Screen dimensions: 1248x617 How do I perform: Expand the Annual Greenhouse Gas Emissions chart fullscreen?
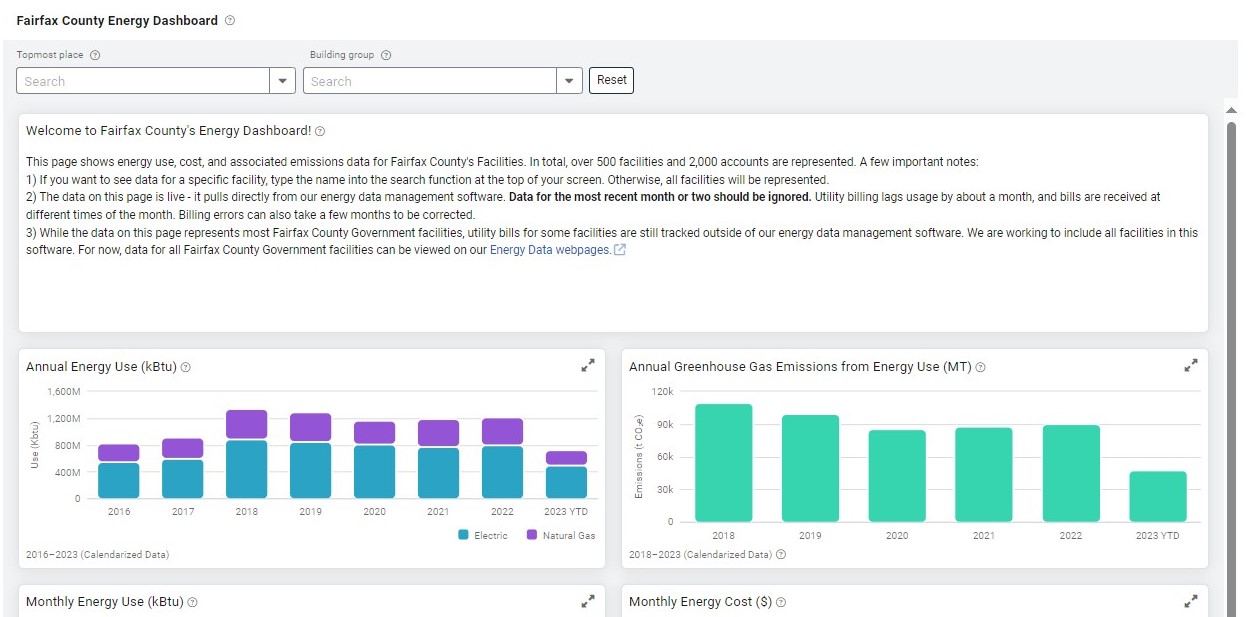click(1191, 366)
